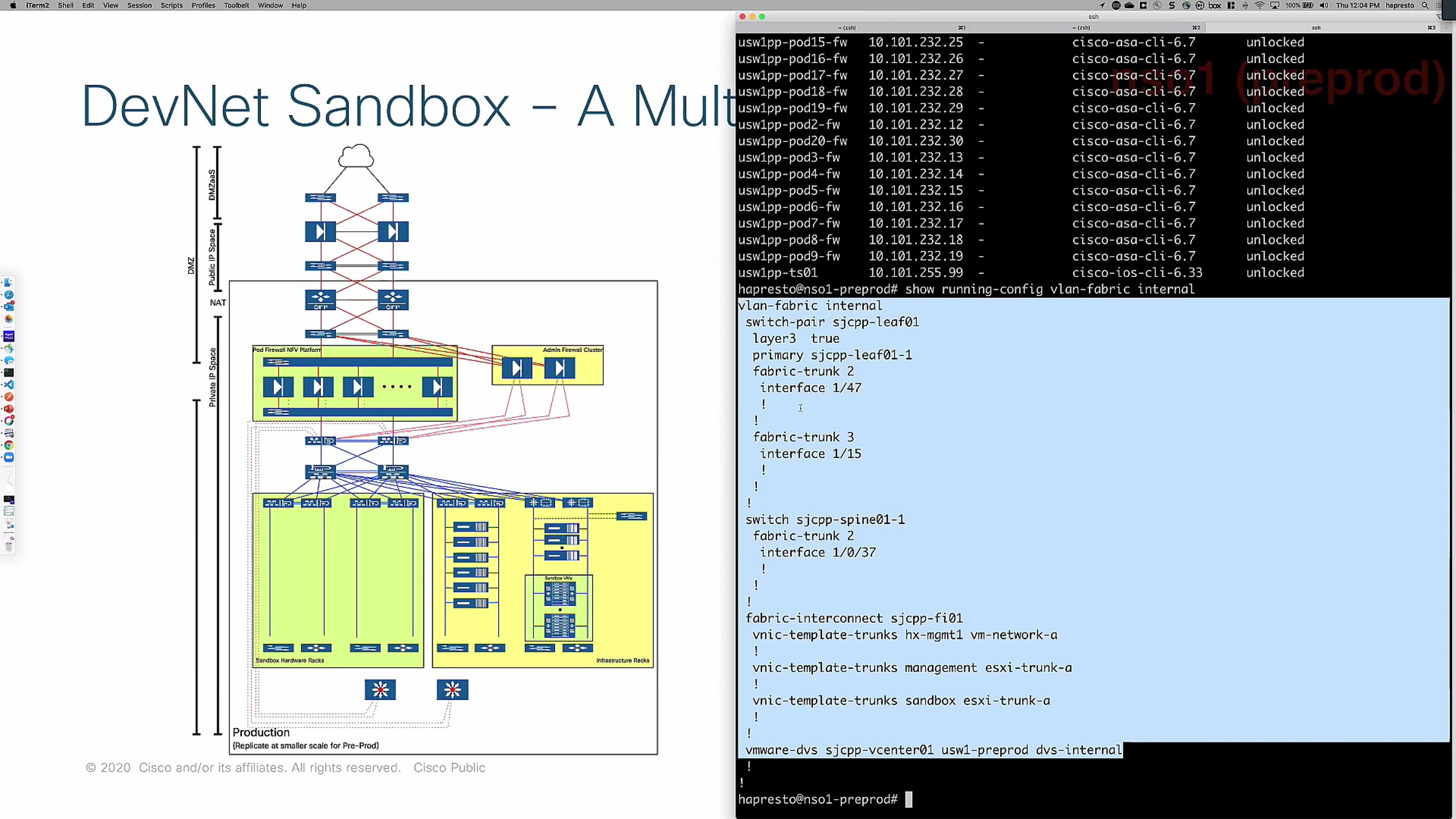Open the AirPlay display menu icon

tap(1275, 5)
